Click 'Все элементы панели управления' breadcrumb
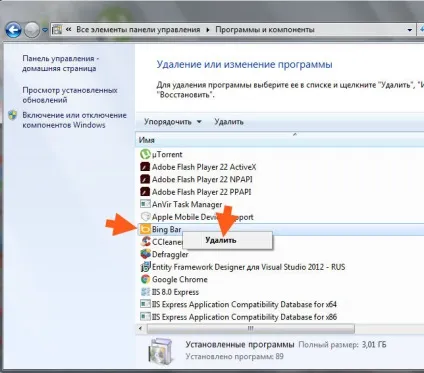The height and width of the screenshot is (373, 424). click(138, 30)
